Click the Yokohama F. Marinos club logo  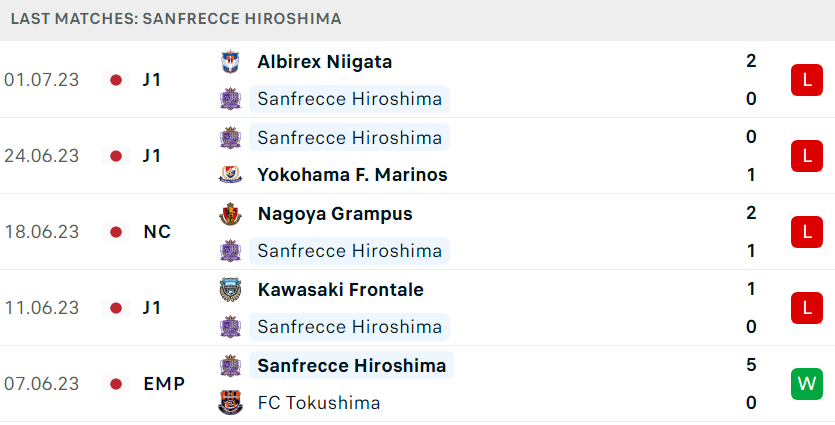(231, 175)
